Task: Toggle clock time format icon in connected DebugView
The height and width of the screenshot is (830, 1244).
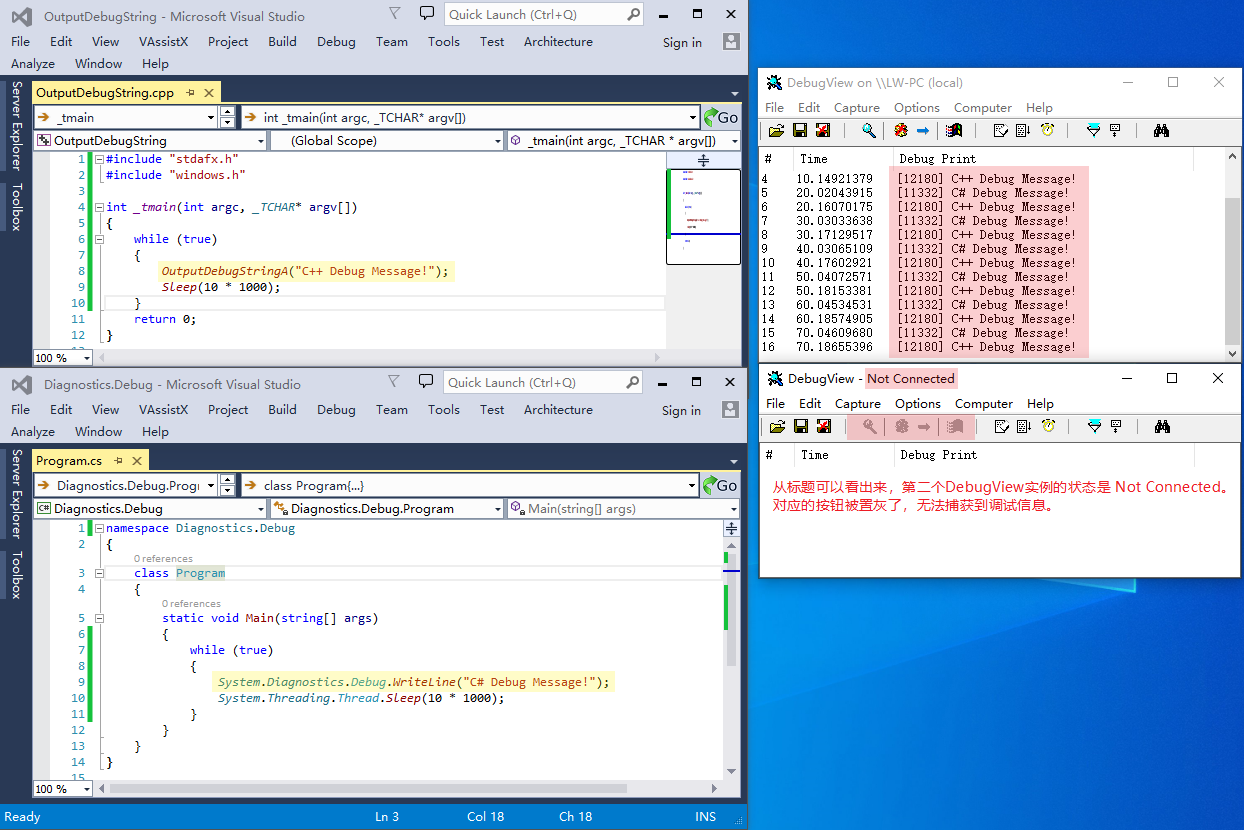Action: point(1047,131)
